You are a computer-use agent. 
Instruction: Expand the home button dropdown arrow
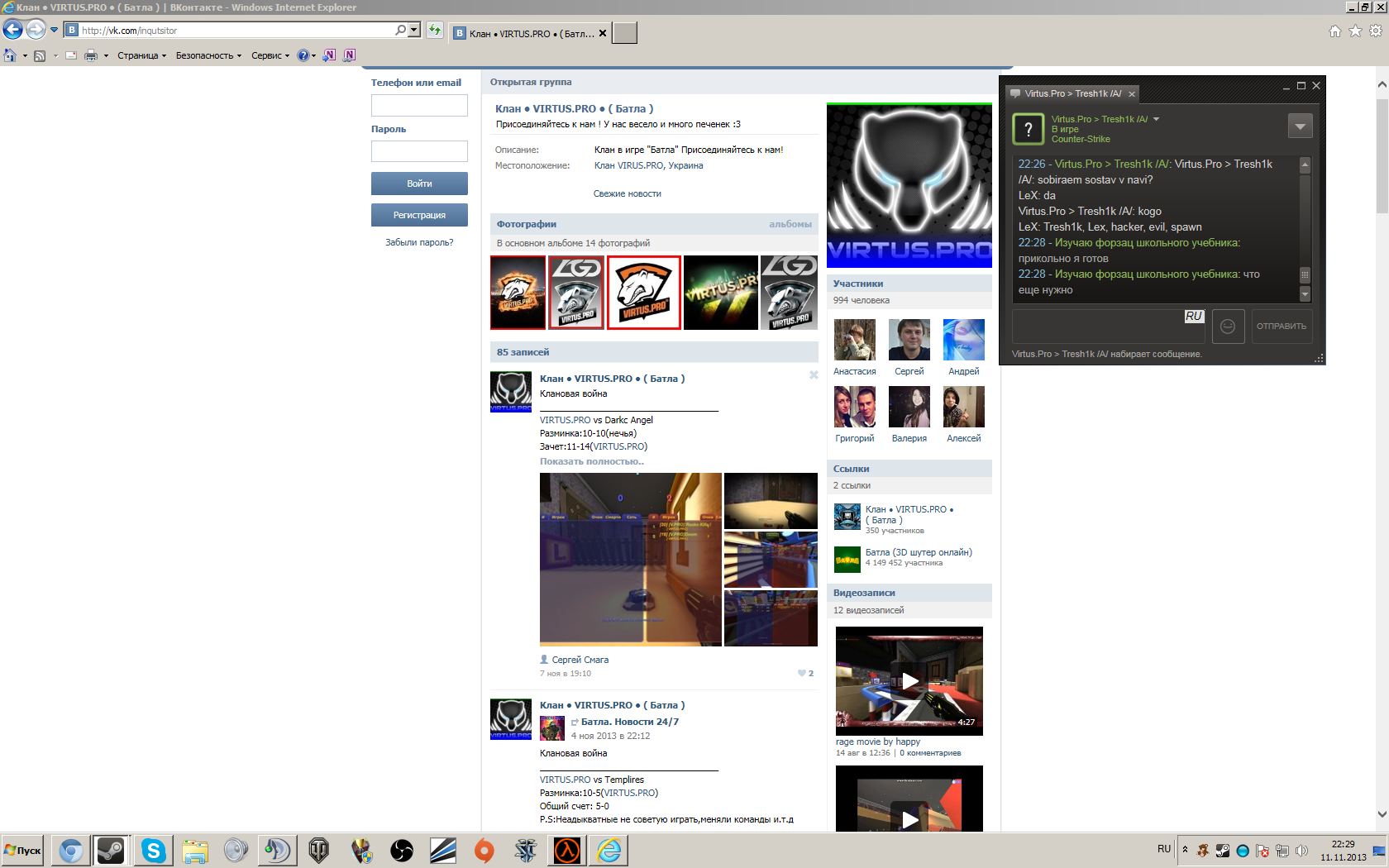(25, 55)
